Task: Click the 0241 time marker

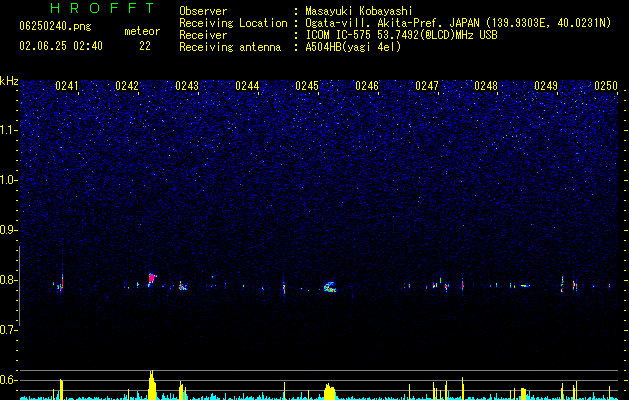Action: (67, 86)
